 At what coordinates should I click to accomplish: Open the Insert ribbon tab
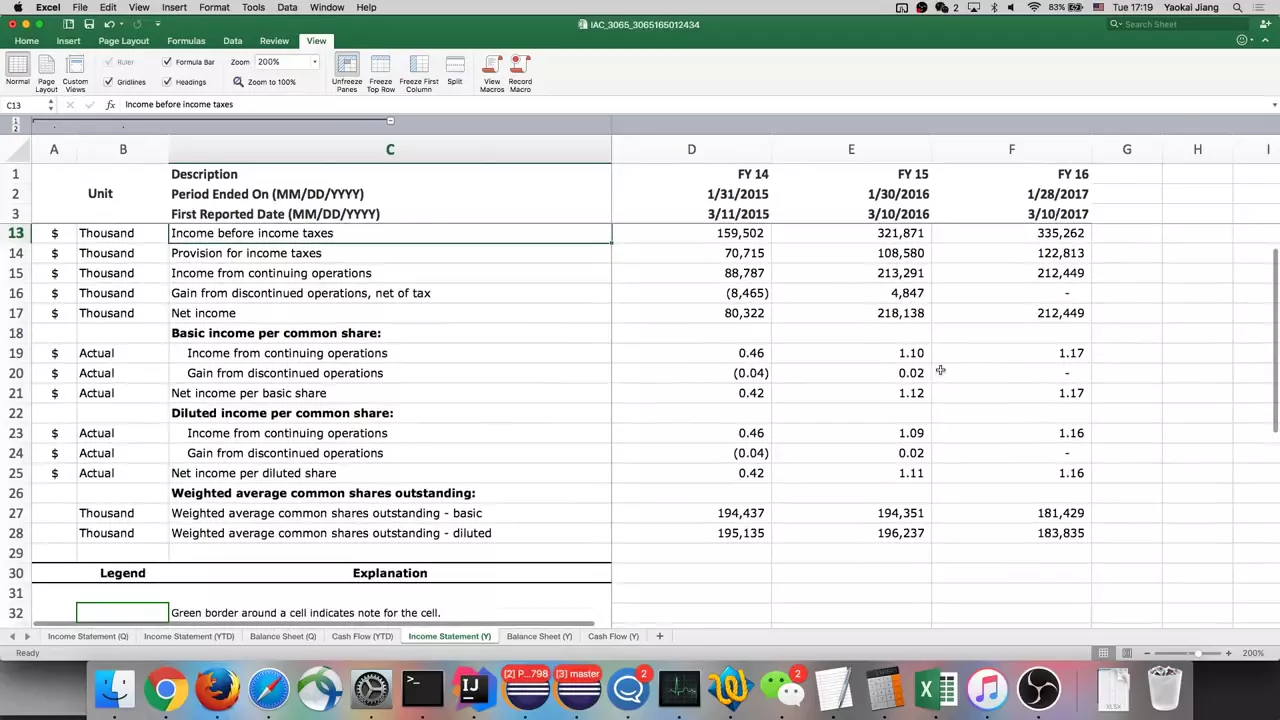click(x=68, y=41)
